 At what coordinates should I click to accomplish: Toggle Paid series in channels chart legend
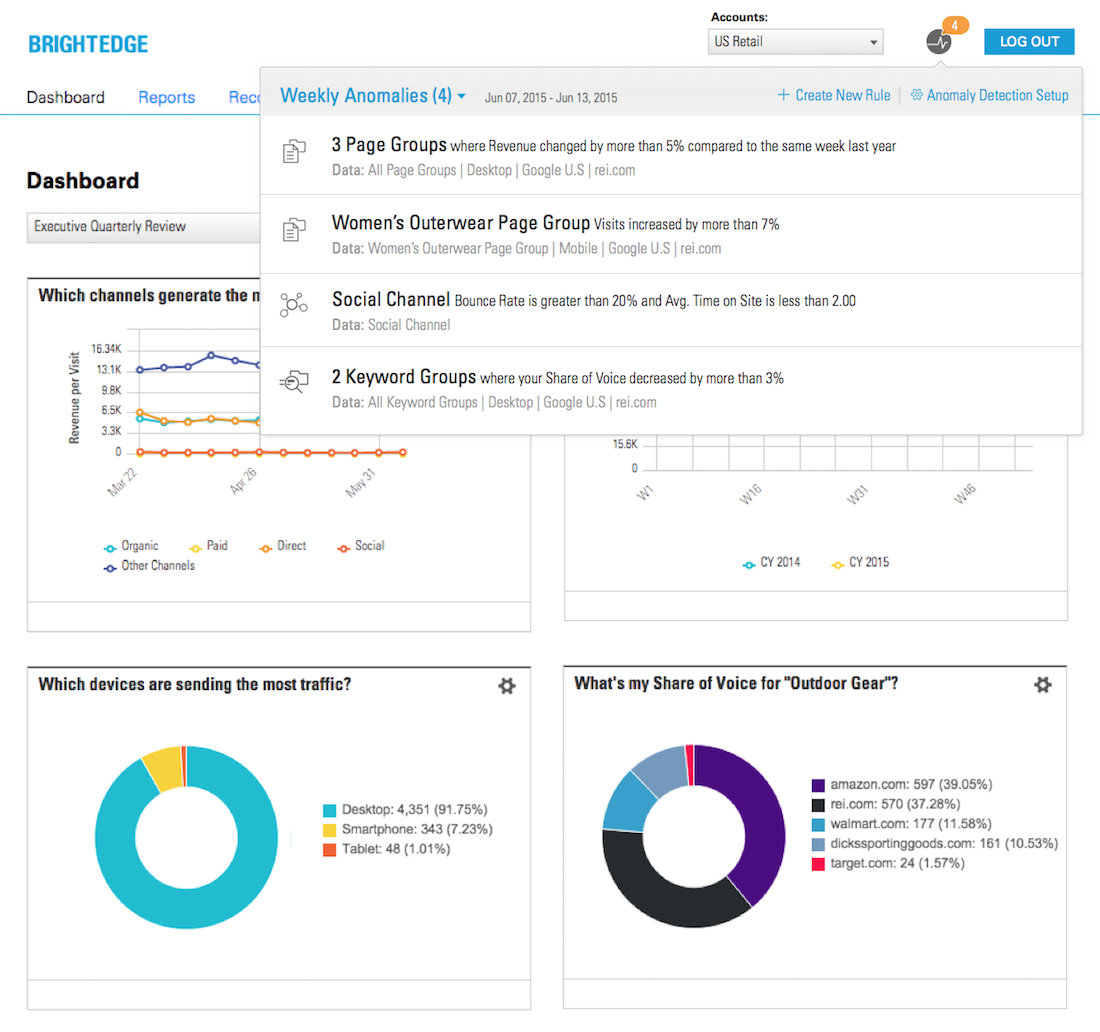(x=208, y=546)
